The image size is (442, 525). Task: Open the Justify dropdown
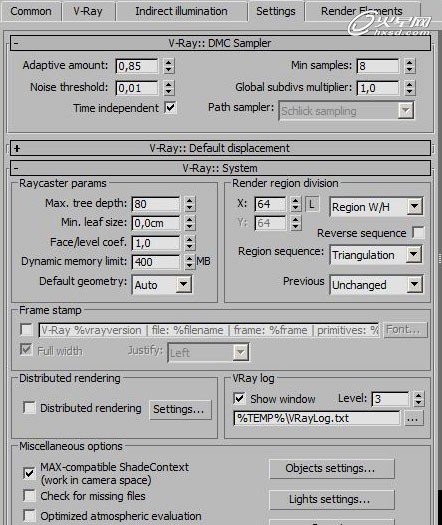pos(208,352)
